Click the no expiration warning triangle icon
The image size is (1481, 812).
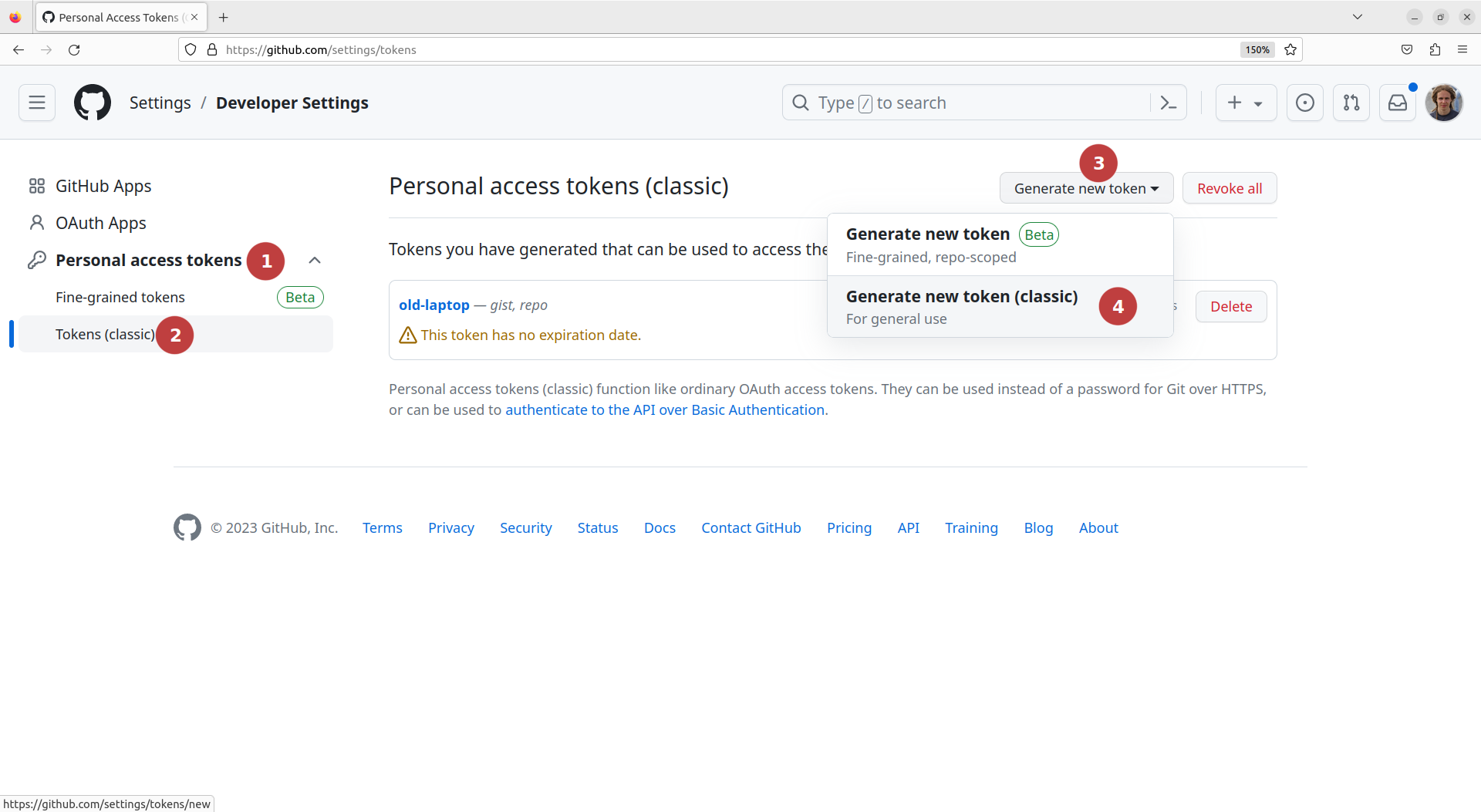(408, 335)
